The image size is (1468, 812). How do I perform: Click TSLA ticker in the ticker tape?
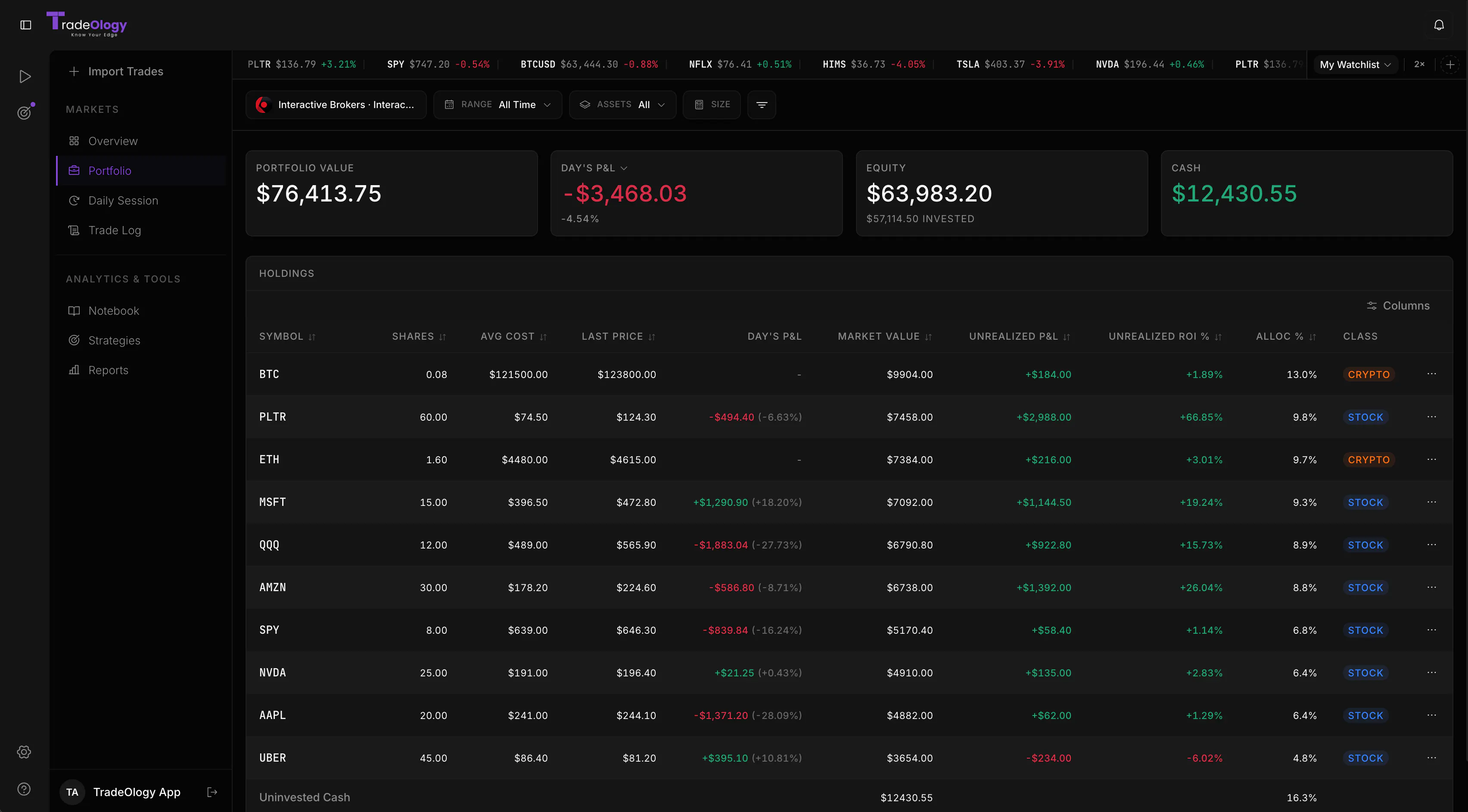tap(1010, 64)
